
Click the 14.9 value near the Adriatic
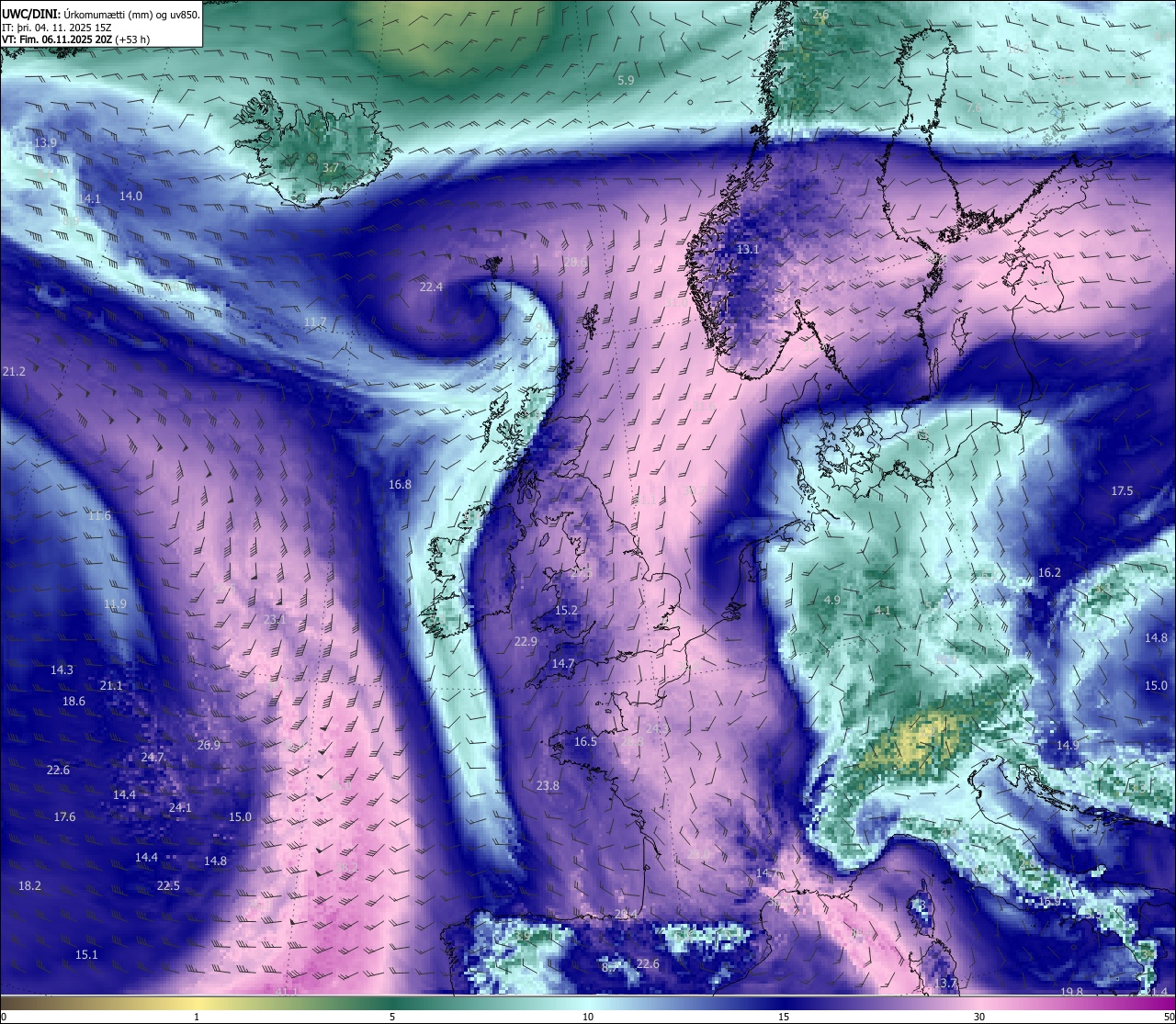pos(1068,746)
